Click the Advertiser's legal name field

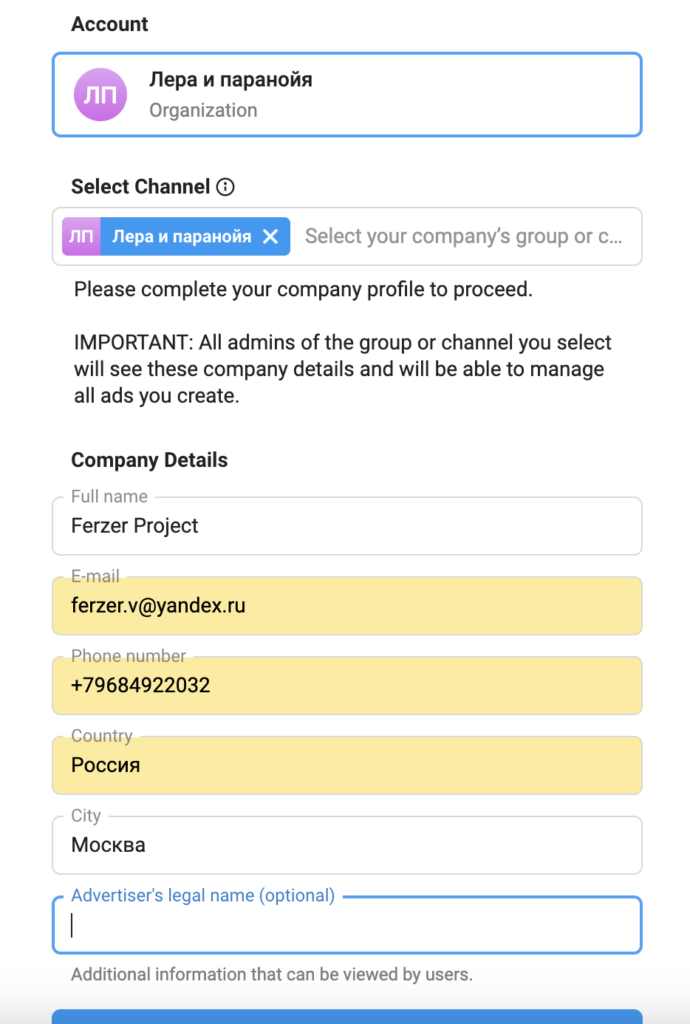pyautogui.click(x=346, y=926)
